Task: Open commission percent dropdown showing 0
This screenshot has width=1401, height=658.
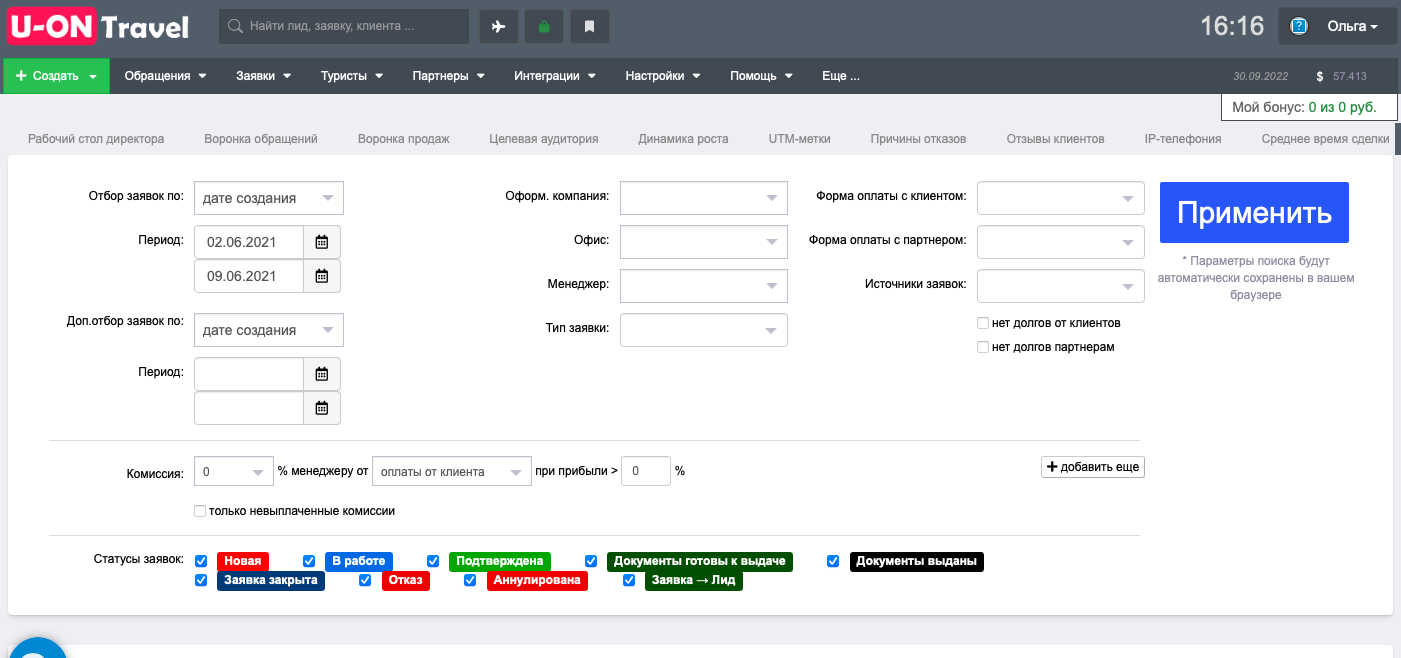Action: 234,471
